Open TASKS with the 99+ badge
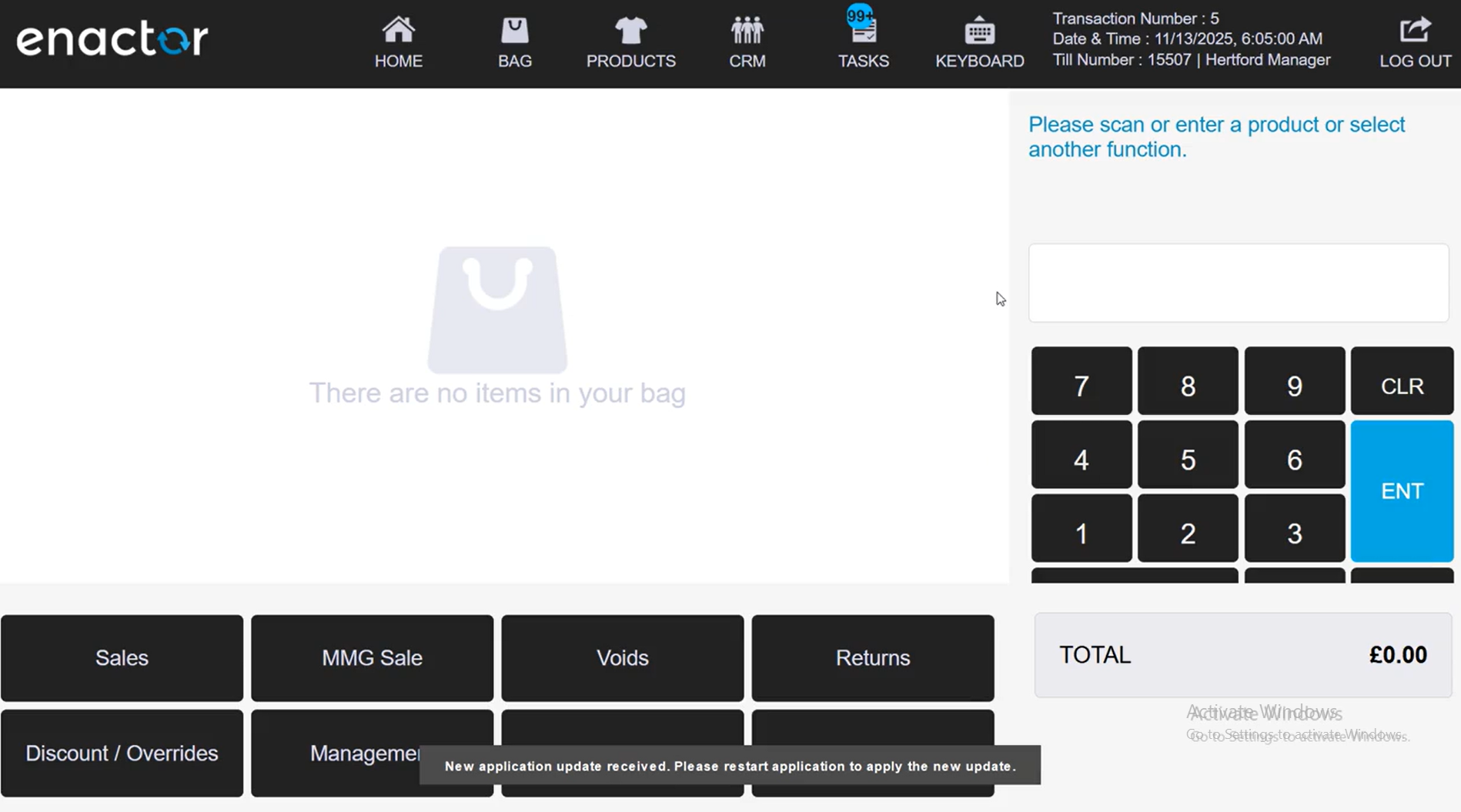This screenshot has height=812, width=1461. pos(864,40)
